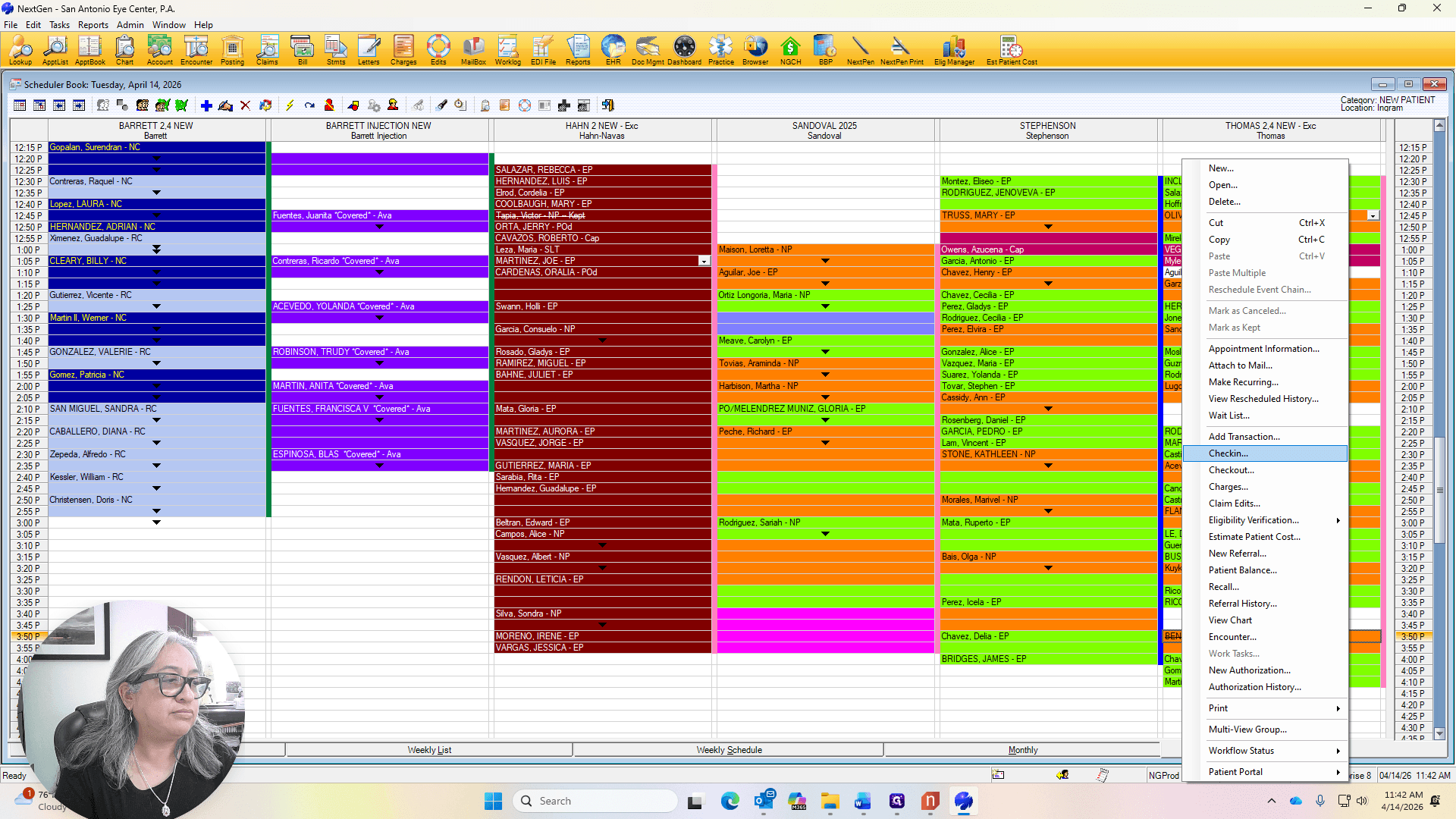Expand the Print submenu
This screenshot has height=819, width=1456.
coord(1266,708)
